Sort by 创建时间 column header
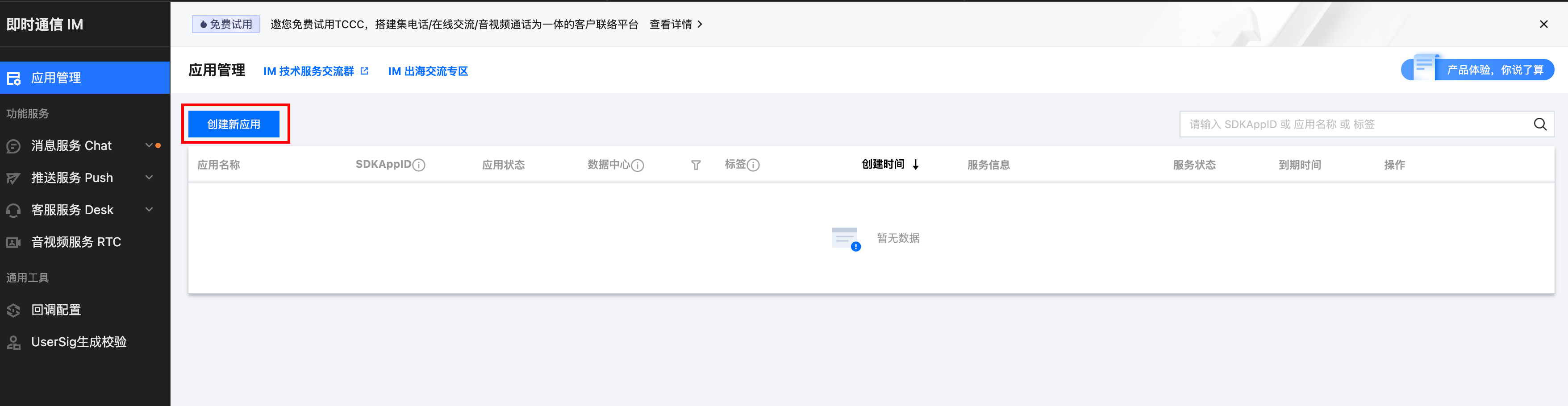1568x406 pixels. (x=883, y=164)
